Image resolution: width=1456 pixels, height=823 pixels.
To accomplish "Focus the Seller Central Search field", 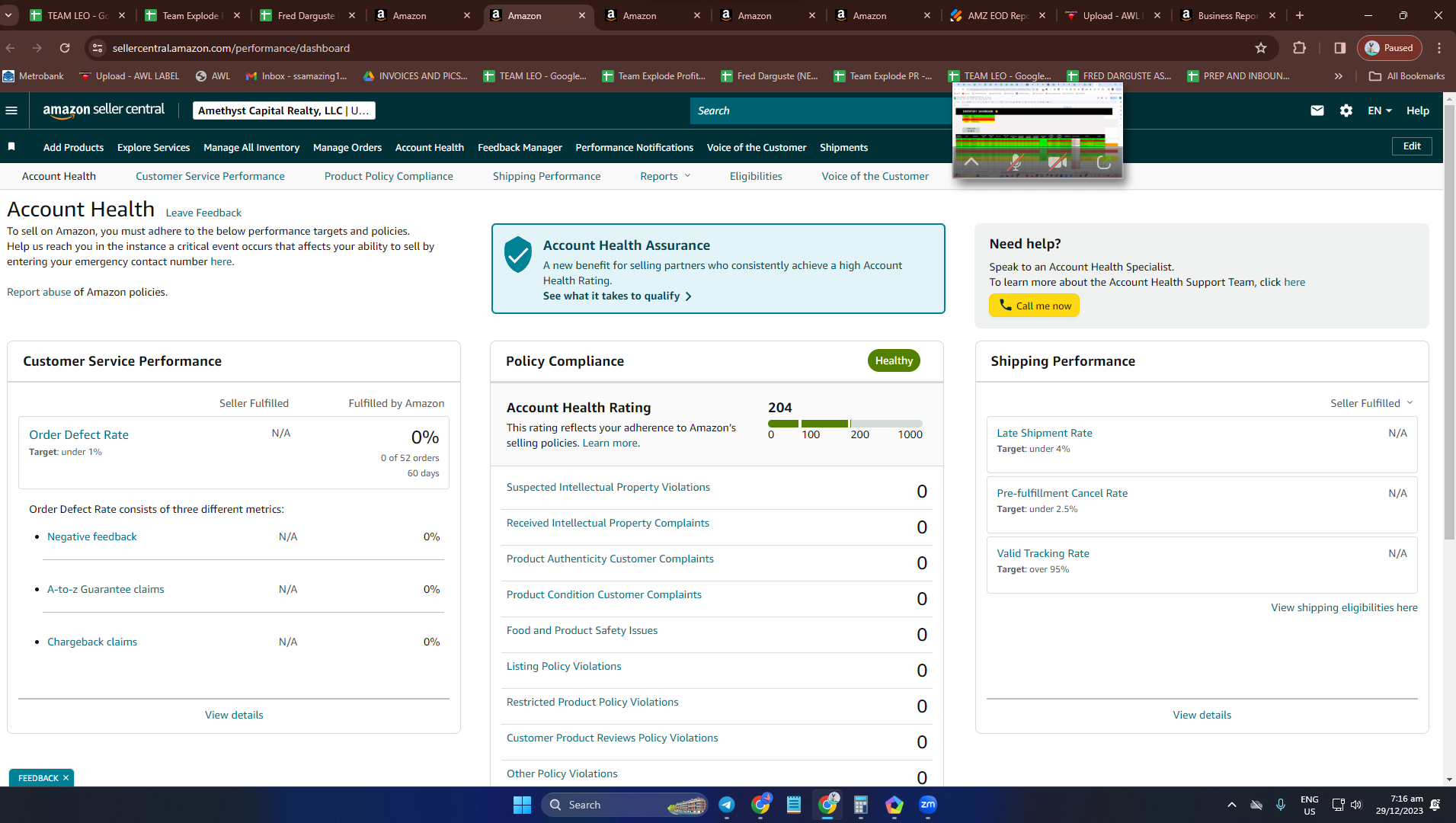I will coord(821,110).
